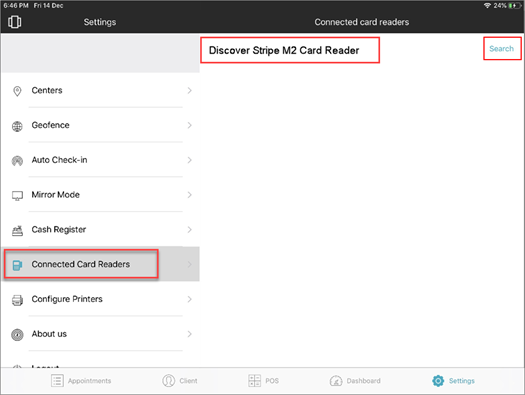Expand the Auto Check-in row chevron
The height and width of the screenshot is (395, 525).
point(190,160)
